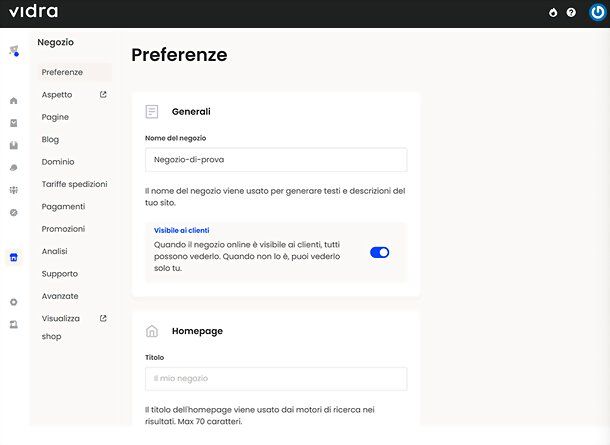Click the Visualizza shop link
The image size is (610, 445).
61,327
